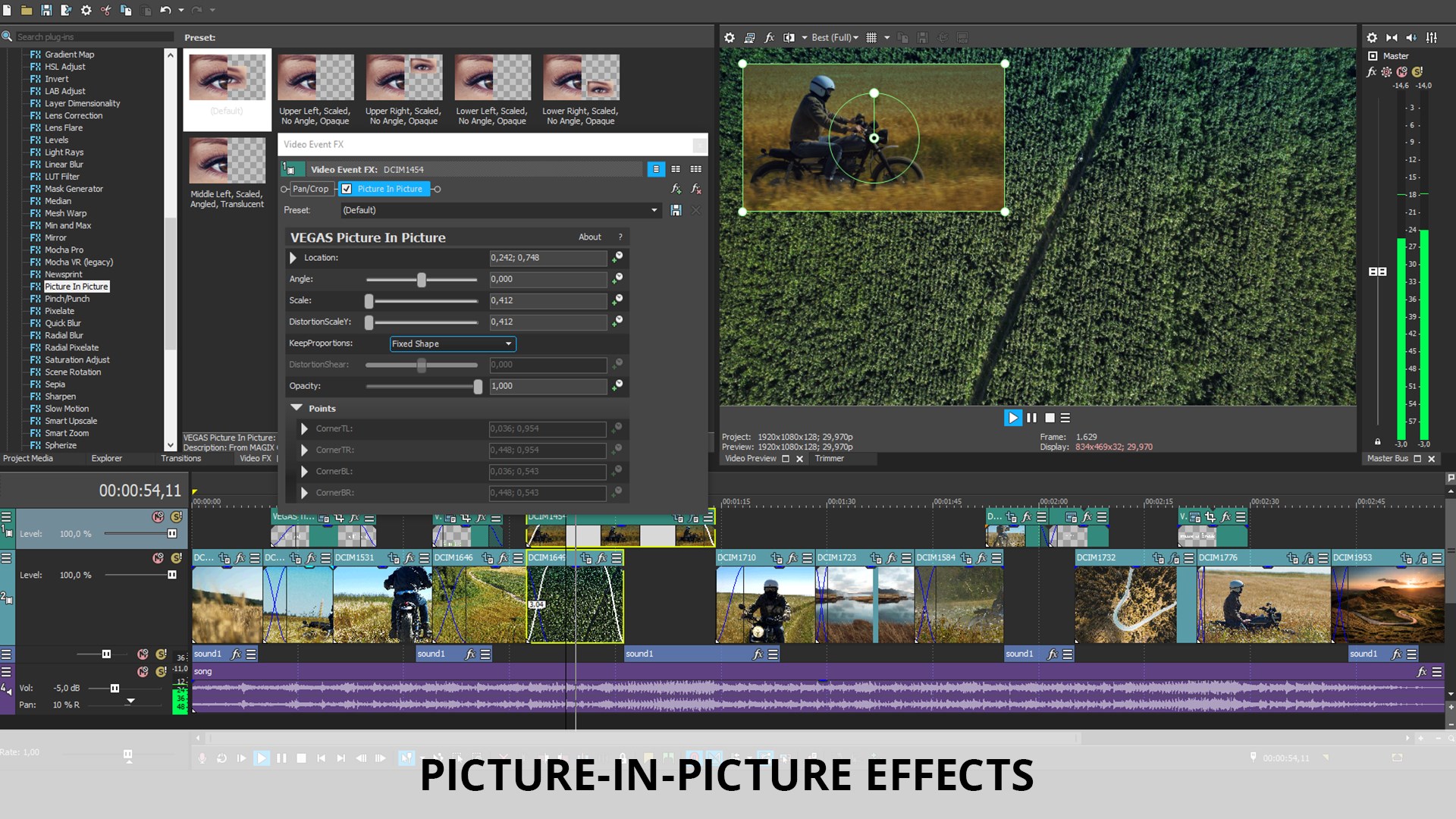Open Master Bus settings gear icon
The height and width of the screenshot is (819, 1456).
tap(1371, 37)
